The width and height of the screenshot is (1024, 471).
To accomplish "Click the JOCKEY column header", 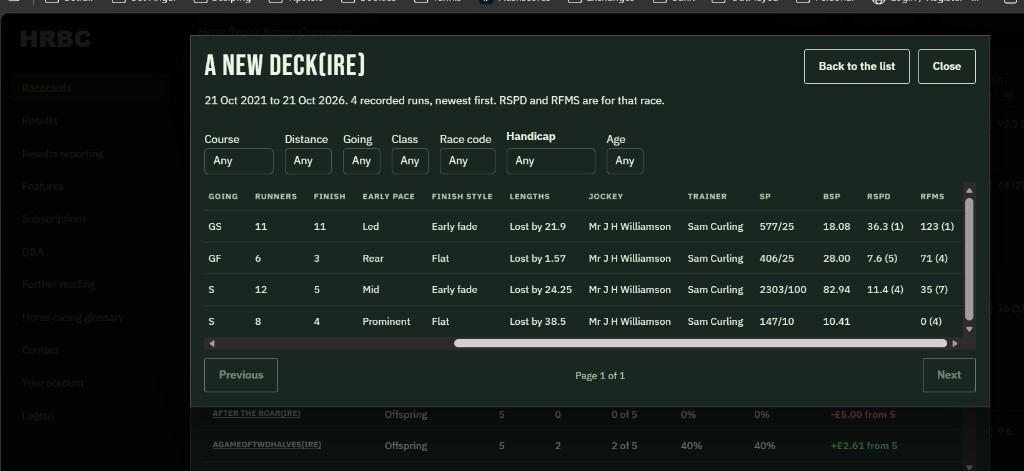I will click(605, 196).
